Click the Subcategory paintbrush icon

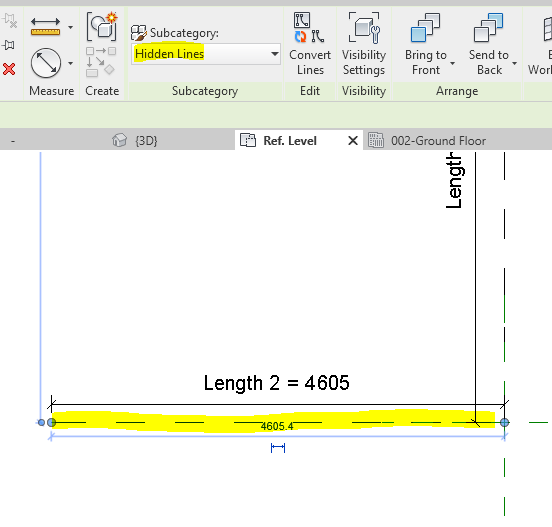(139, 33)
